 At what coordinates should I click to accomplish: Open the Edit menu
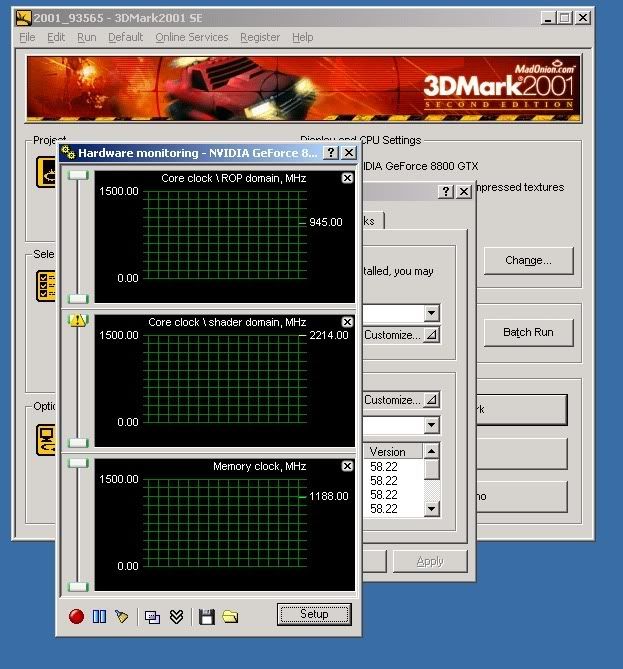pos(56,38)
